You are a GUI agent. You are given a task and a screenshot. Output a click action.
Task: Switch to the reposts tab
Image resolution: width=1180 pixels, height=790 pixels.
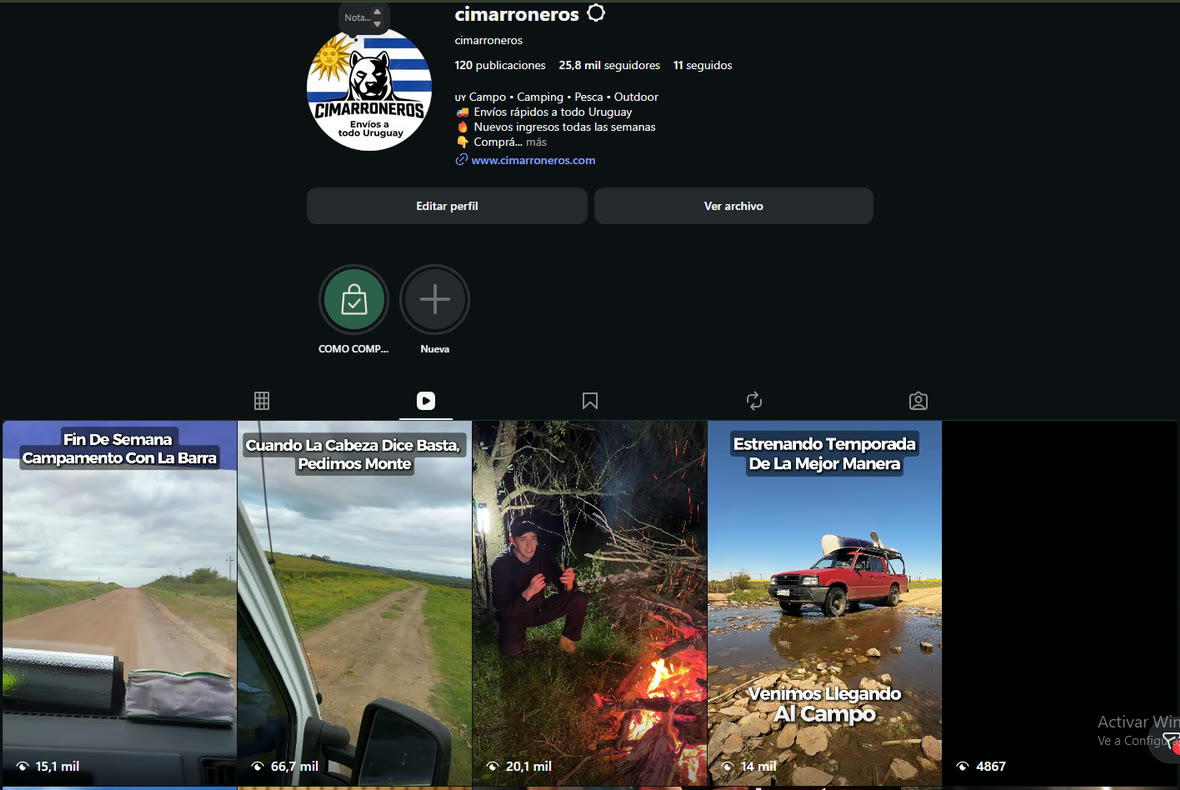click(754, 401)
